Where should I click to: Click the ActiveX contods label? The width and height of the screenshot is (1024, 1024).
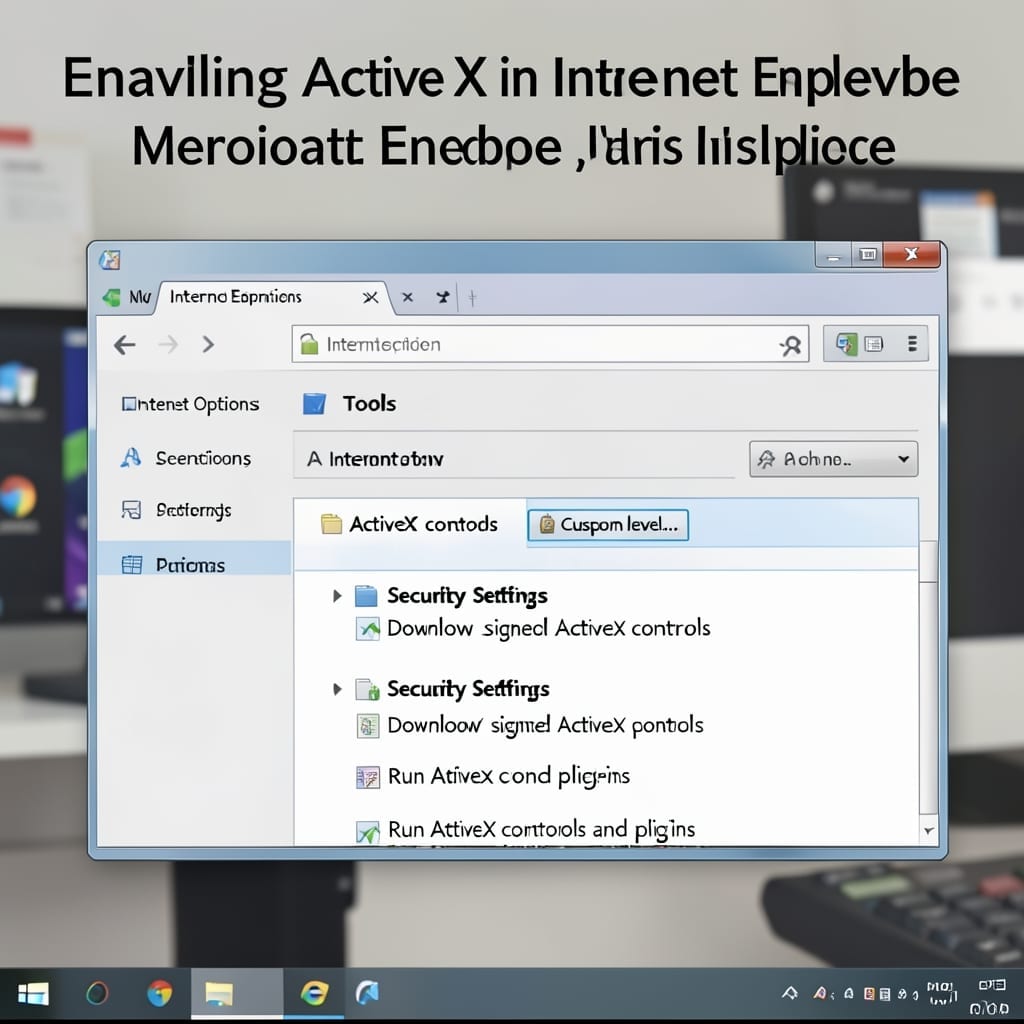(423, 524)
